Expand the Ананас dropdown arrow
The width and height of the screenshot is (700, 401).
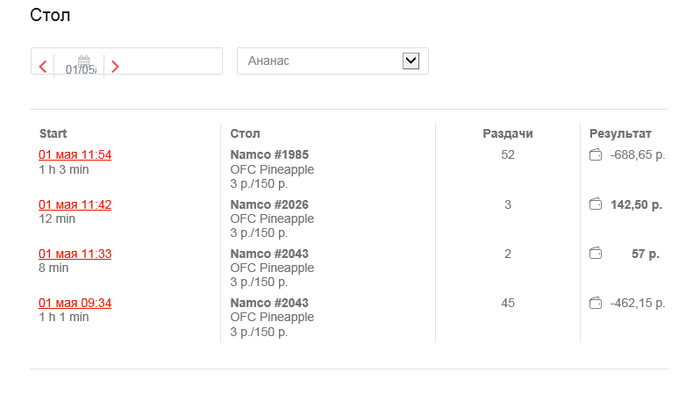(410, 61)
